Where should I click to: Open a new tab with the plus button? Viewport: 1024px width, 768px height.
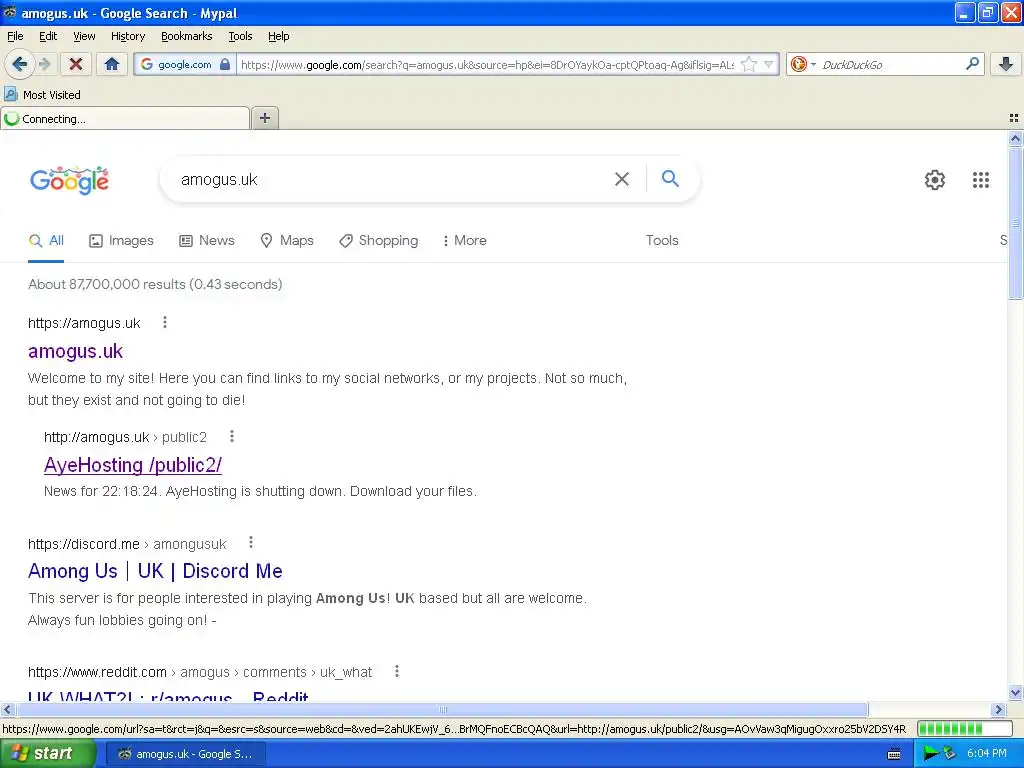click(265, 118)
